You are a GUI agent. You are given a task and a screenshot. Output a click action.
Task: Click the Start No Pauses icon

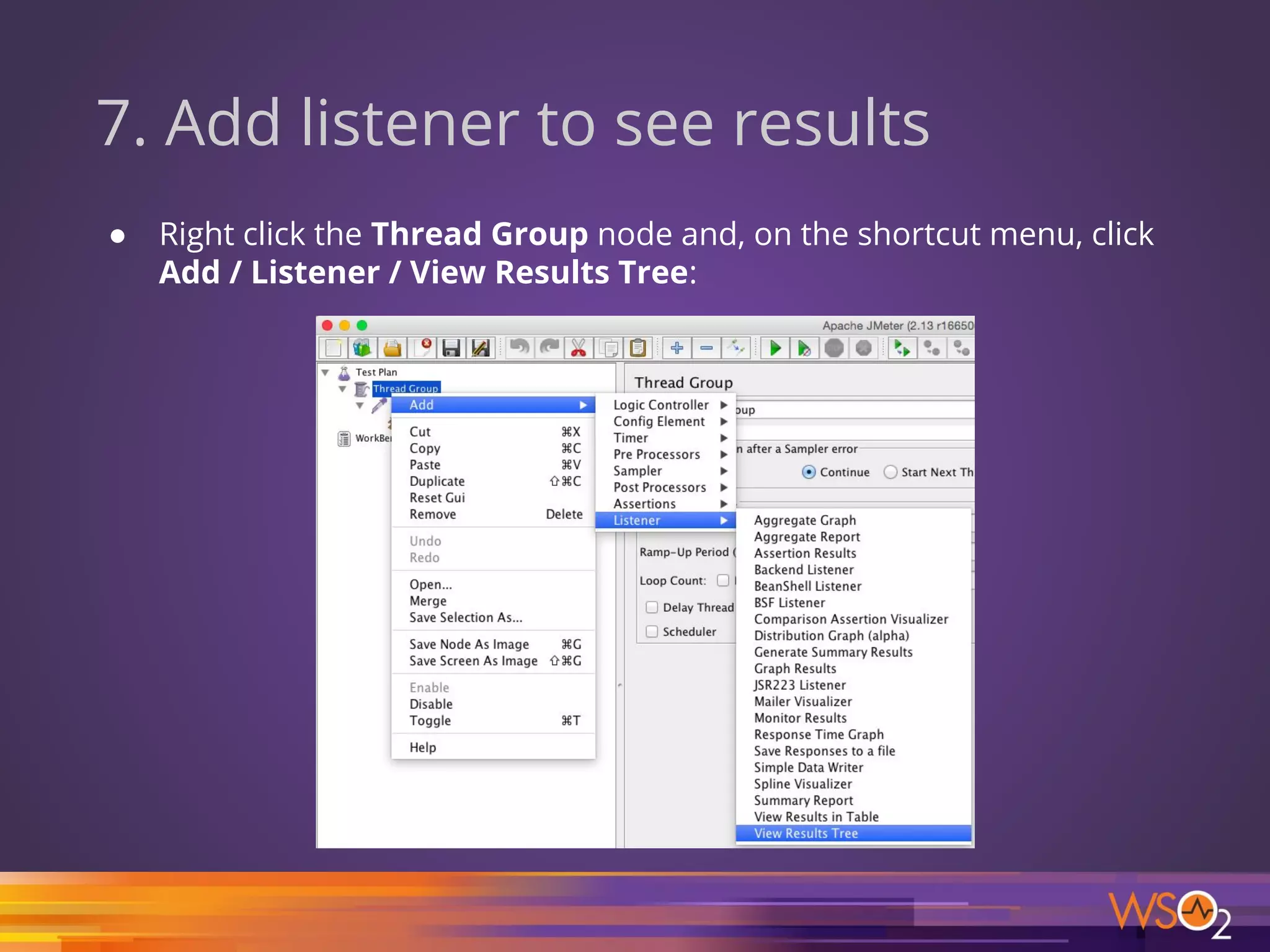click(x=804, y=348)
